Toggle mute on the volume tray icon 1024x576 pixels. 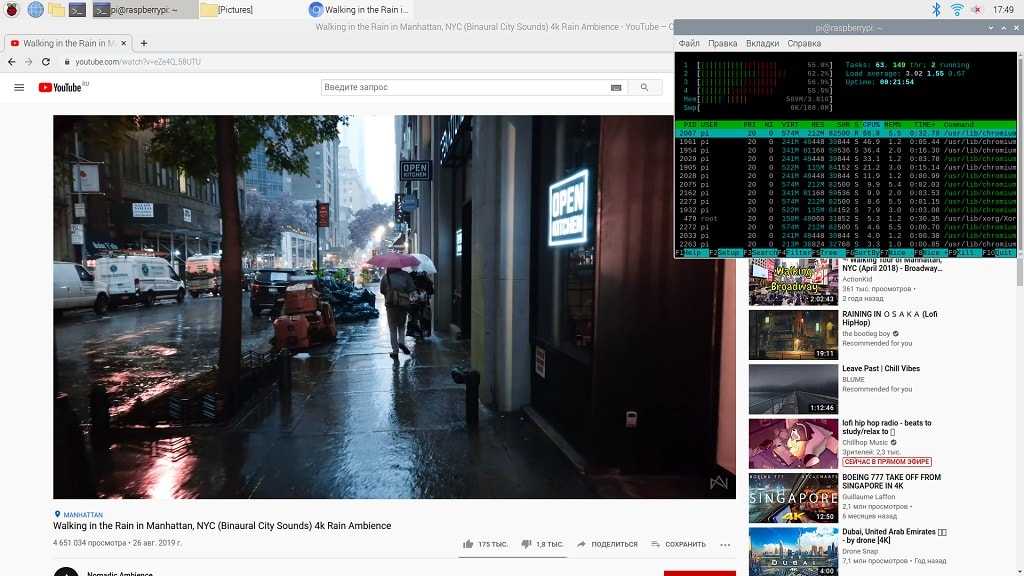(x=977, y=9)
